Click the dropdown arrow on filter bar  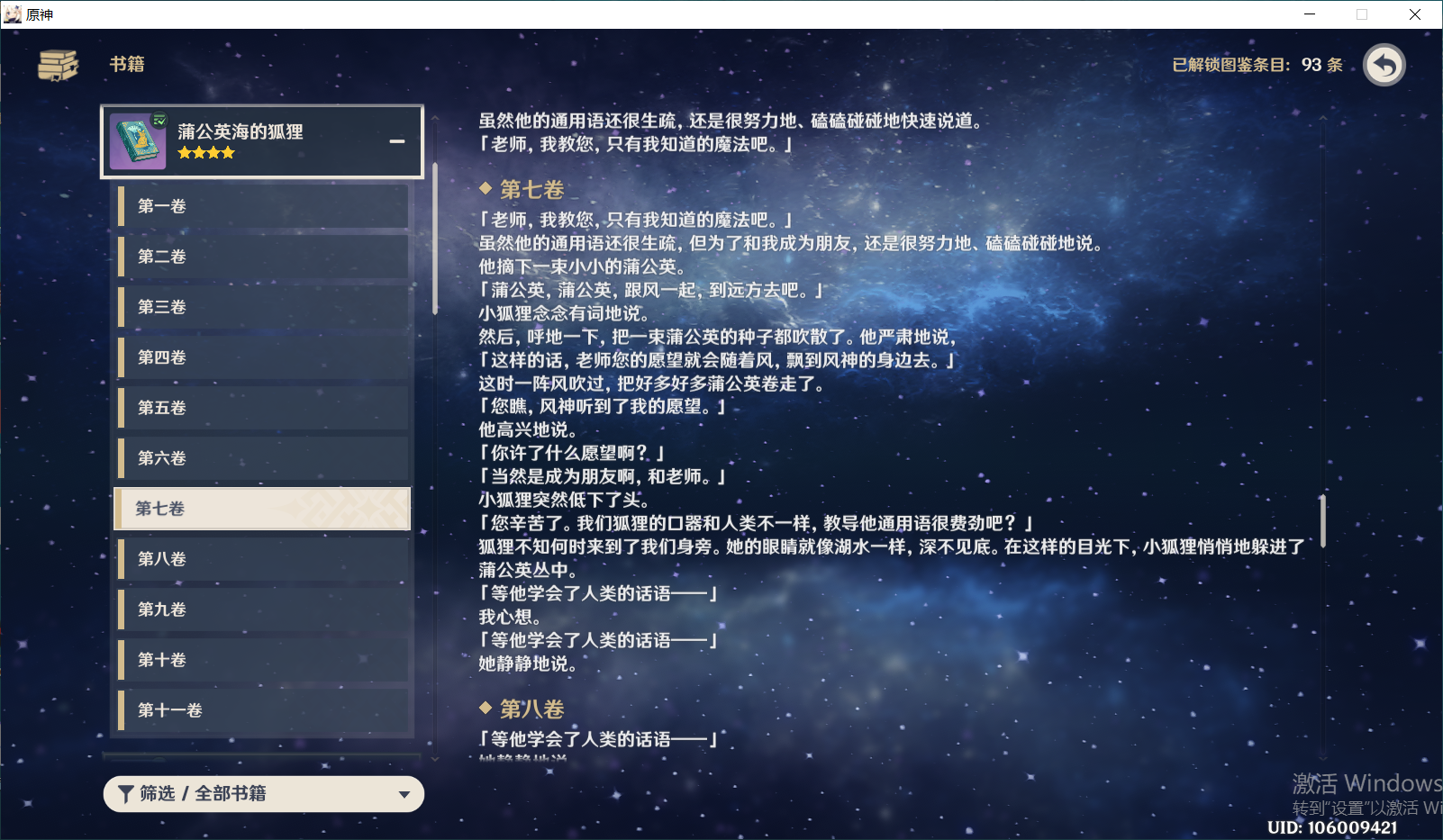404,794
